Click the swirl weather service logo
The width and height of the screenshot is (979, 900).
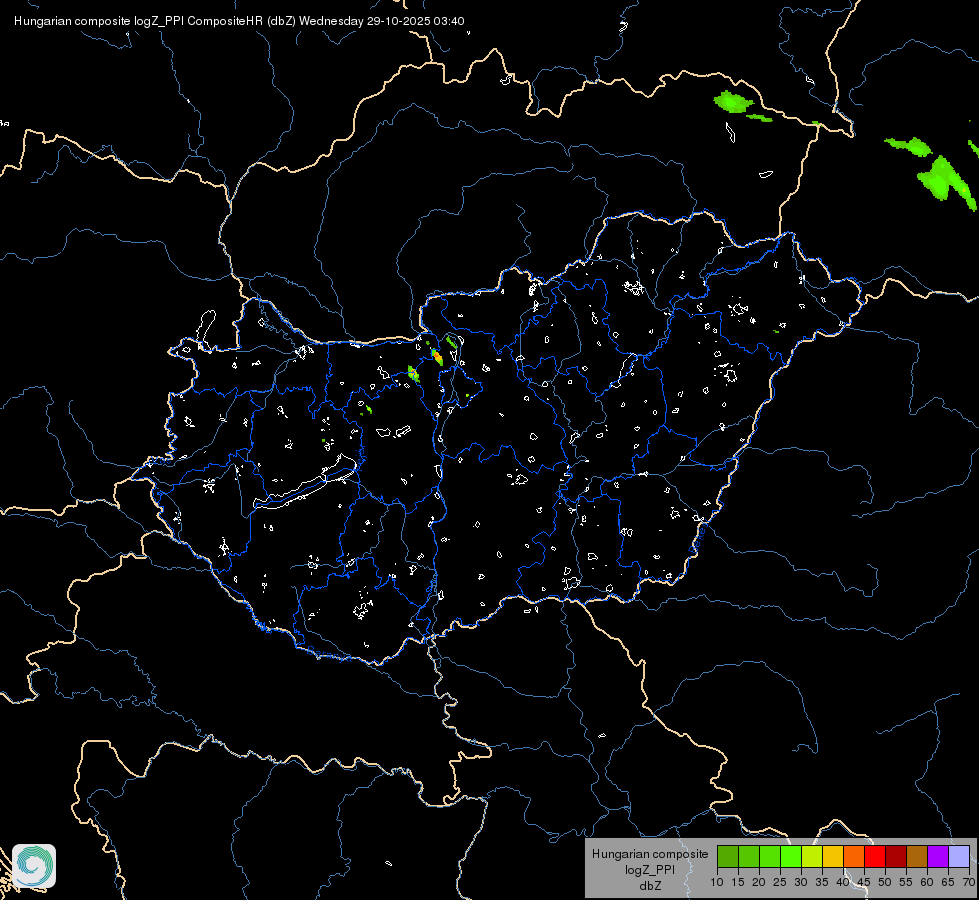[x=34, y=866]
